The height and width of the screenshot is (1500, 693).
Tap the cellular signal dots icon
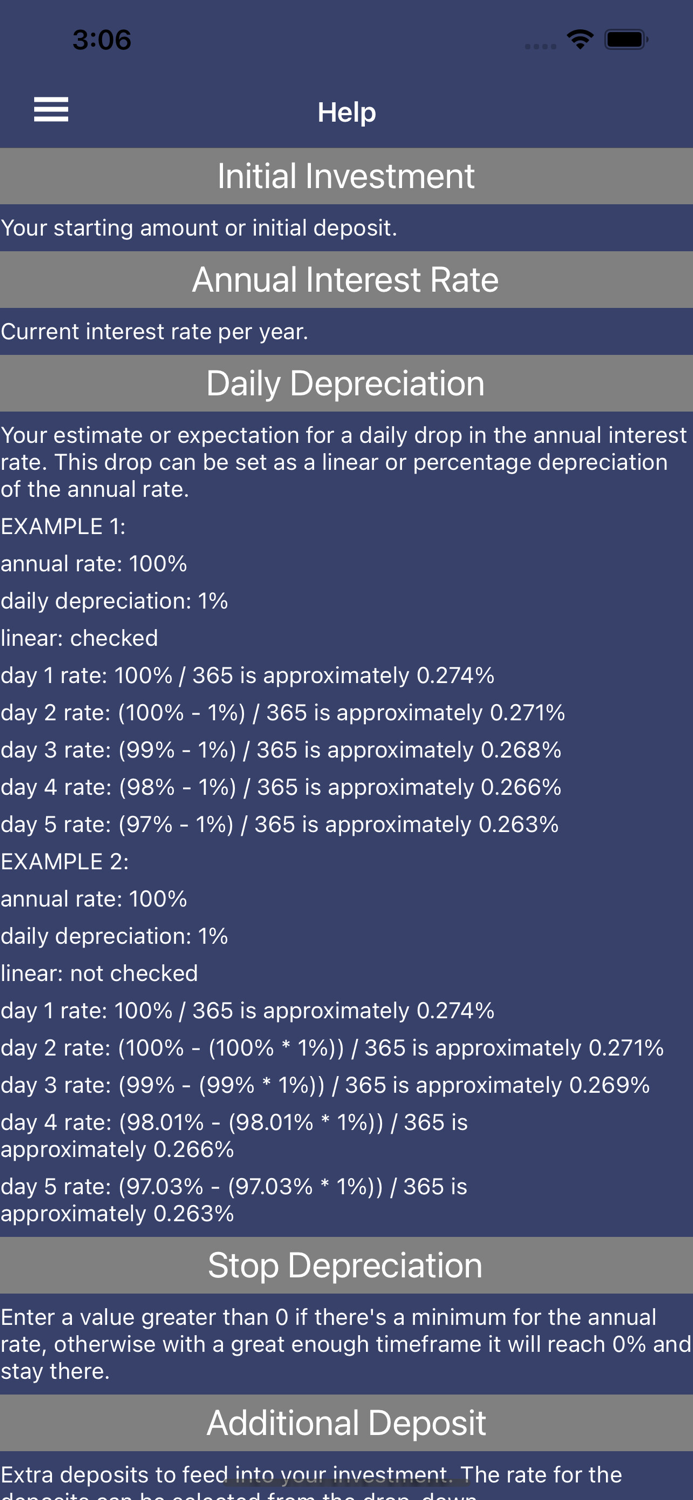538,45
